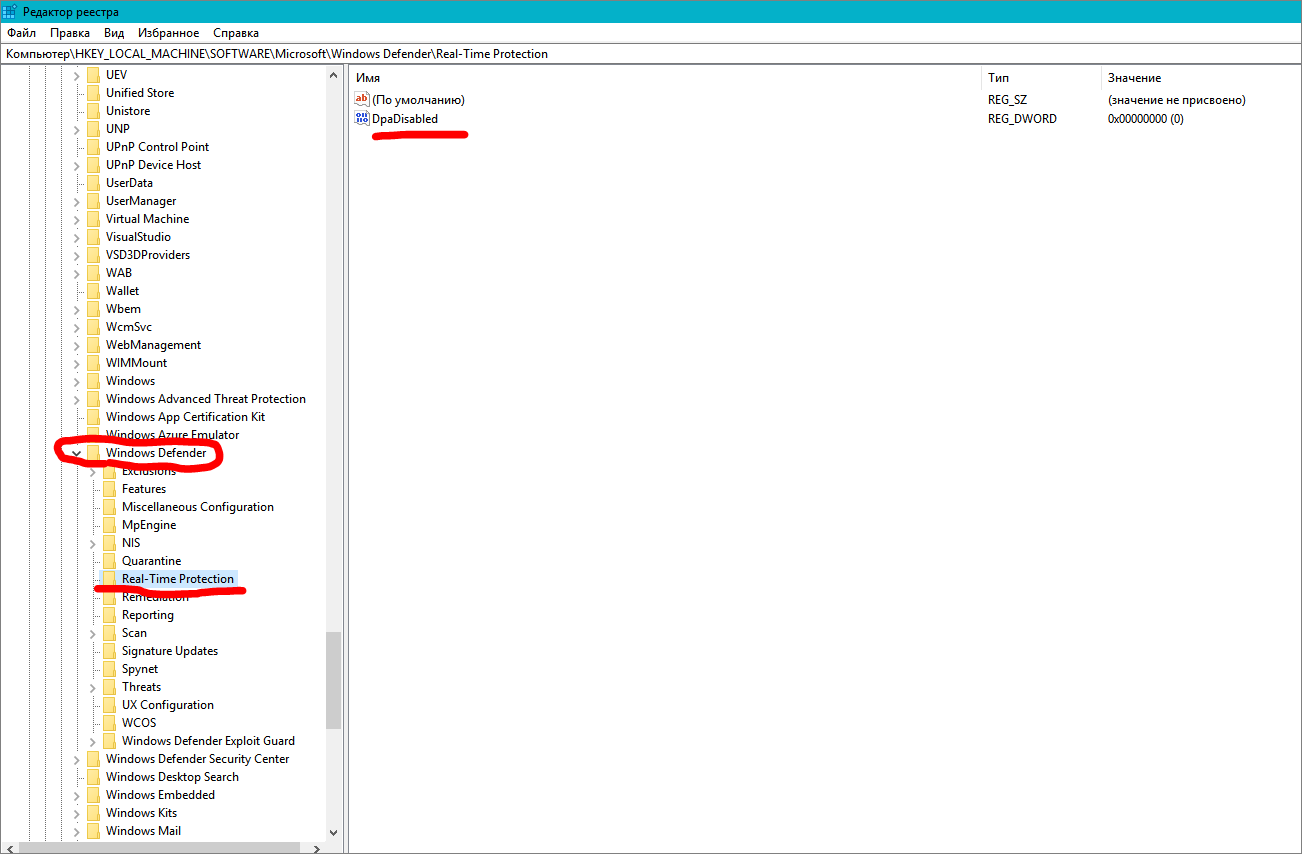Screen dimensions: 1302x854
Task: Open the Избранное menu
Action: [168, 33]
